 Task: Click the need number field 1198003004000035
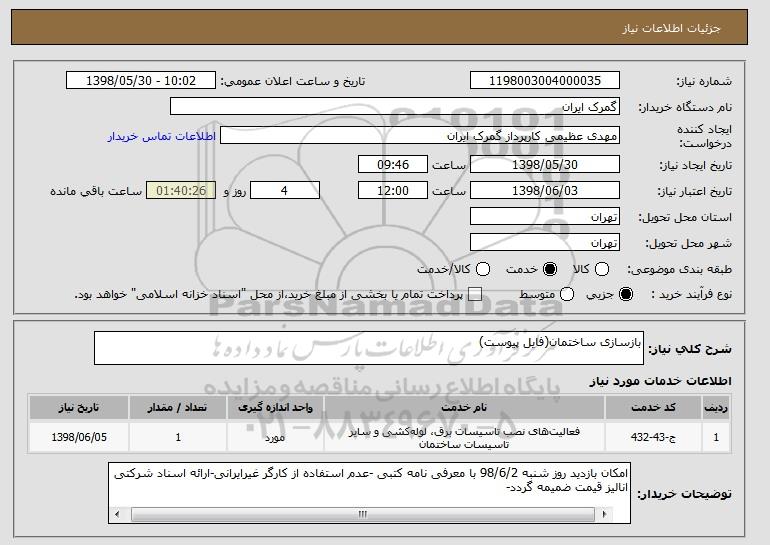(x=545, y=81)
